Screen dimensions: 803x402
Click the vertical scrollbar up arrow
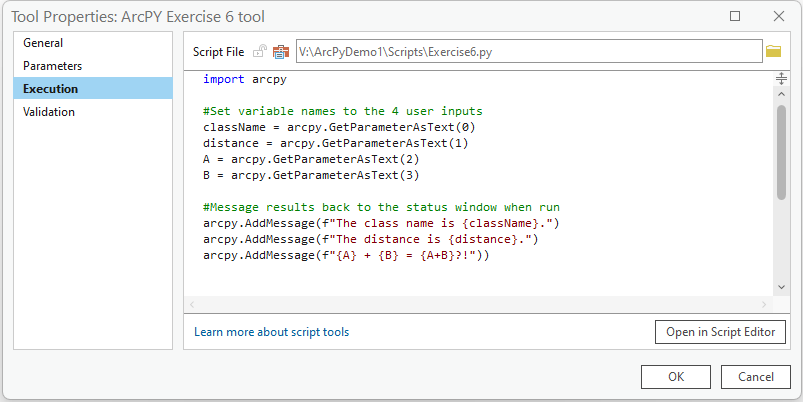781,94
